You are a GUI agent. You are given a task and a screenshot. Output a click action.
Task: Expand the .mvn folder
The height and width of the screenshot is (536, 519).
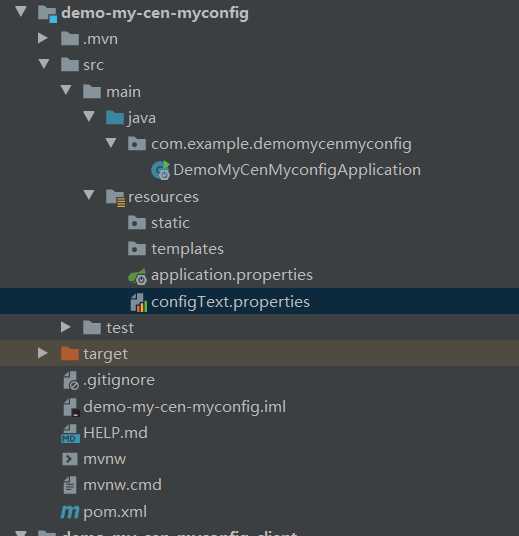(42, 38)
